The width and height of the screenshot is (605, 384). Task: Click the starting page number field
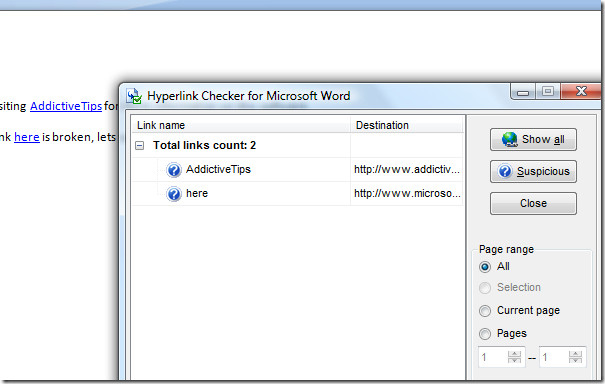point(493,357)
